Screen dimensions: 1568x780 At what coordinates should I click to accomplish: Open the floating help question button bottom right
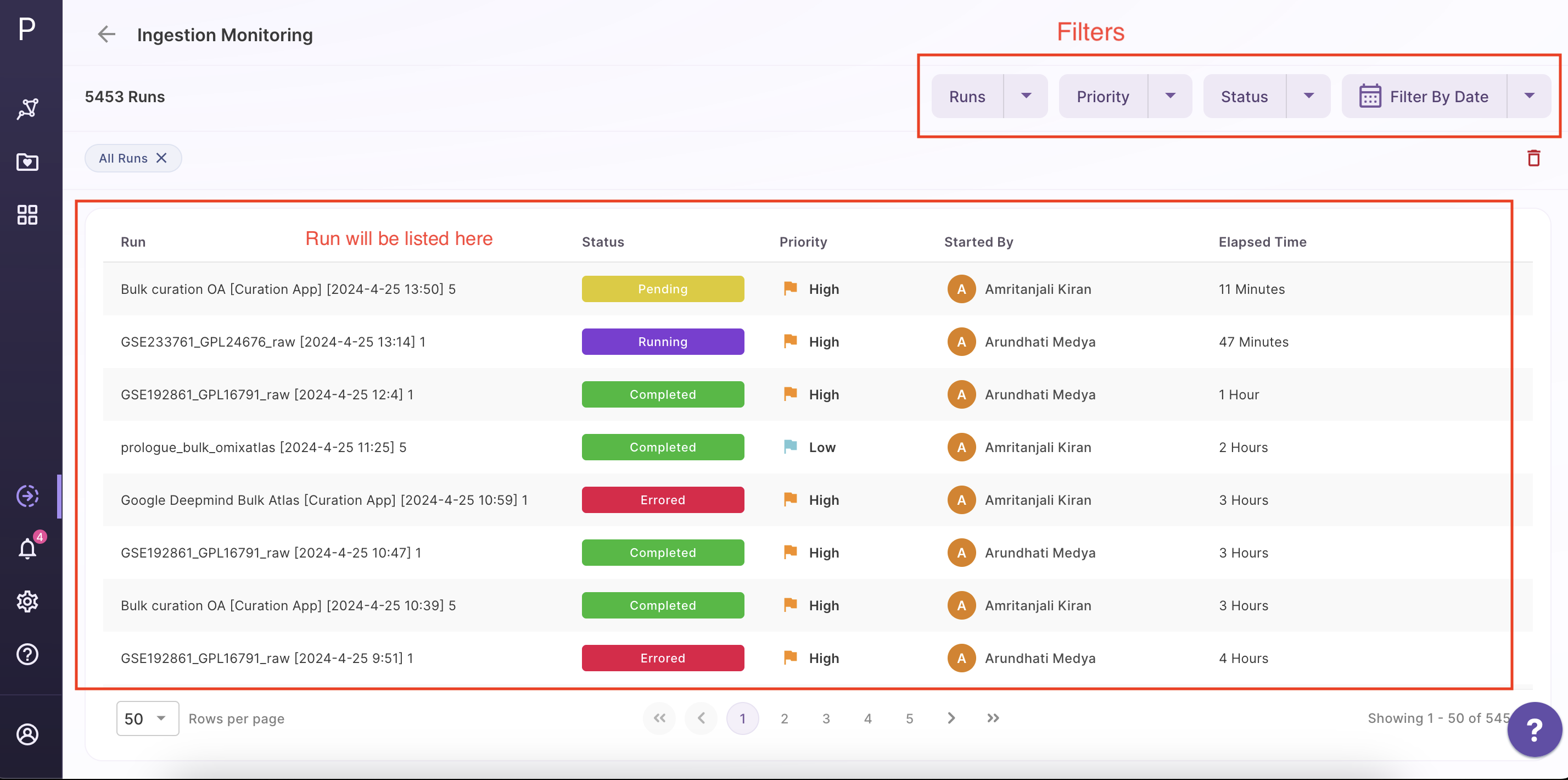1534,729
